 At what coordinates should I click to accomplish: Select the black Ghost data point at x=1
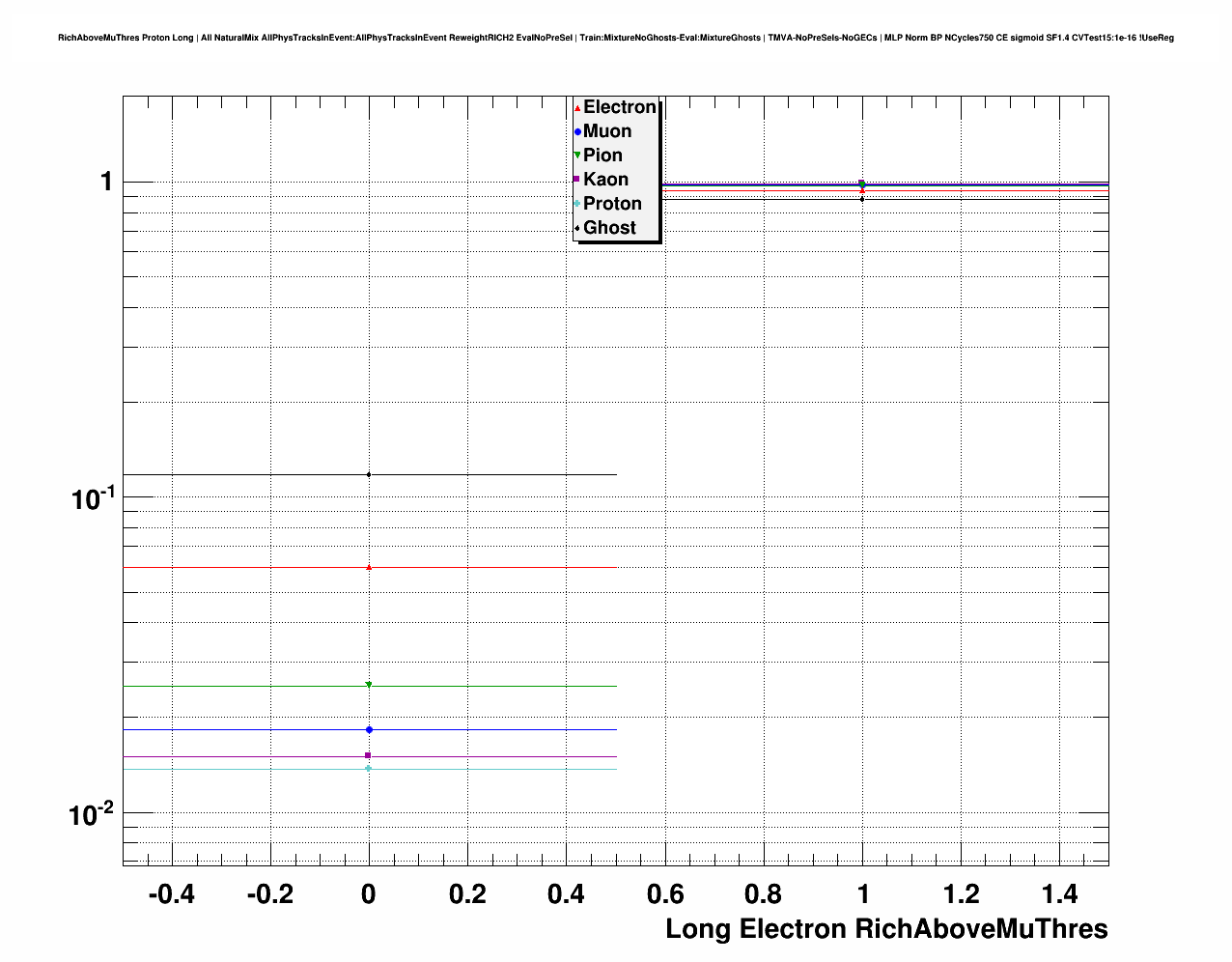click(862, 199)
